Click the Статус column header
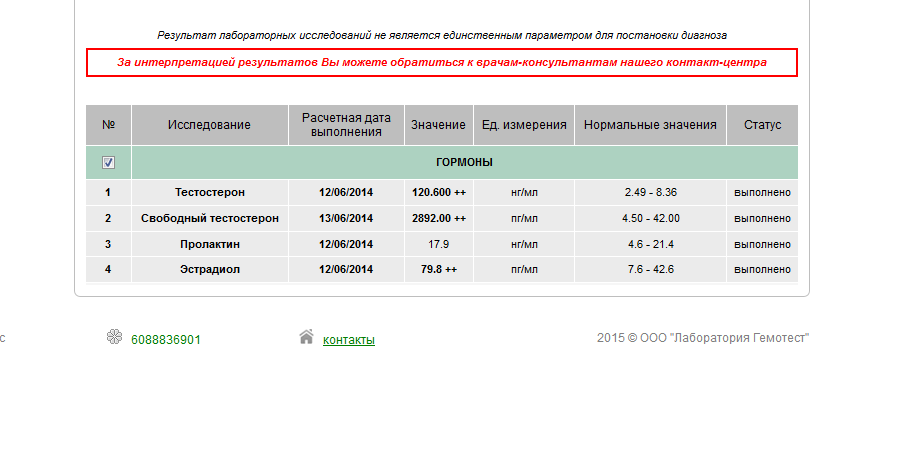The image size is (916, 460). pyautogui.click(x=762, y=125)
